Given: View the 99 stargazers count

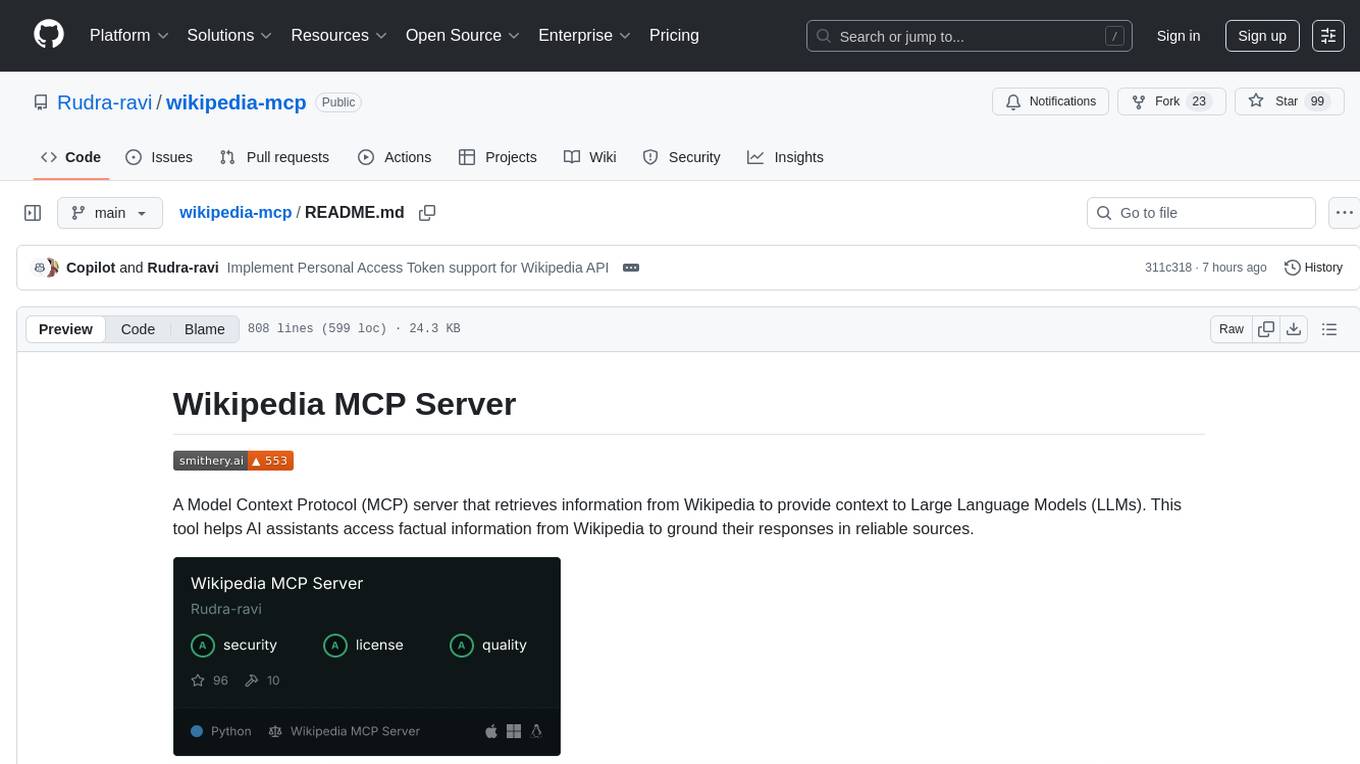Looking at the screenshot, I should click(x=1317, y=101).
